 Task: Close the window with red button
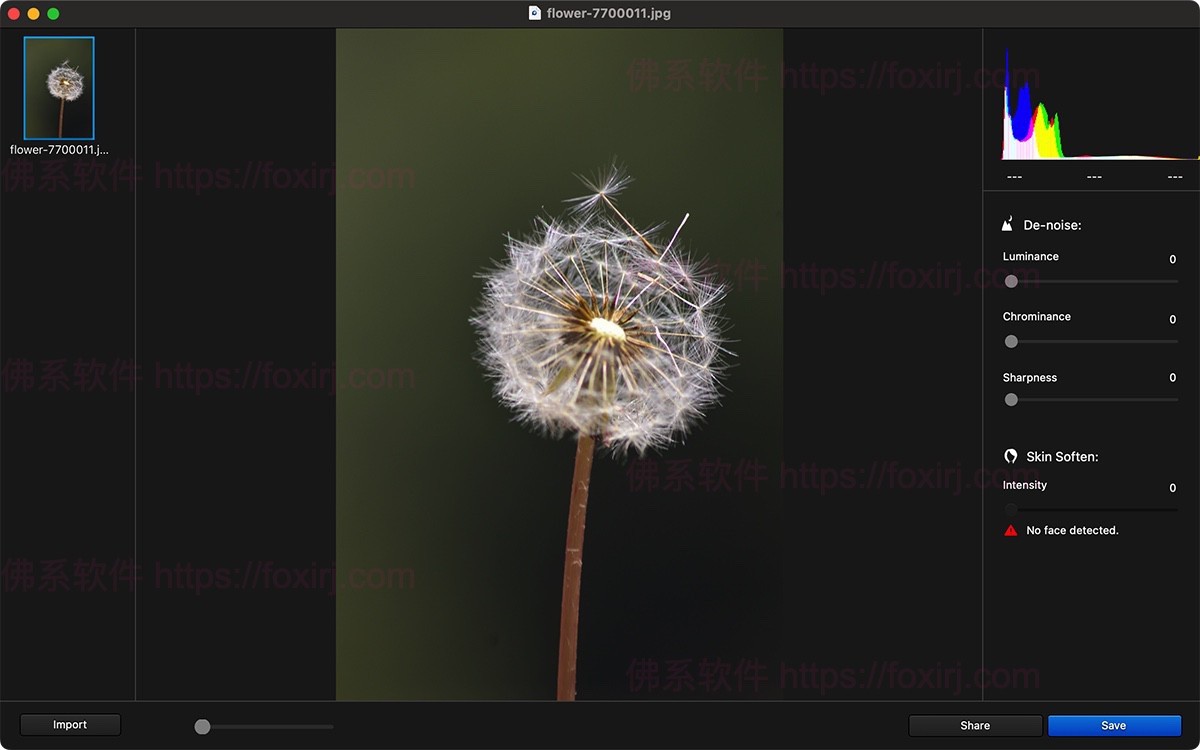tap(14, 14)
